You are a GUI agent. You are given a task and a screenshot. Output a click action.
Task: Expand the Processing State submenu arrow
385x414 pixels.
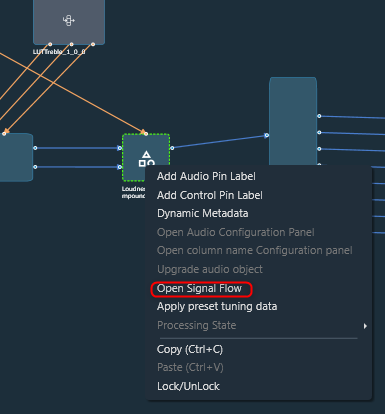click(x=365, y=326)
